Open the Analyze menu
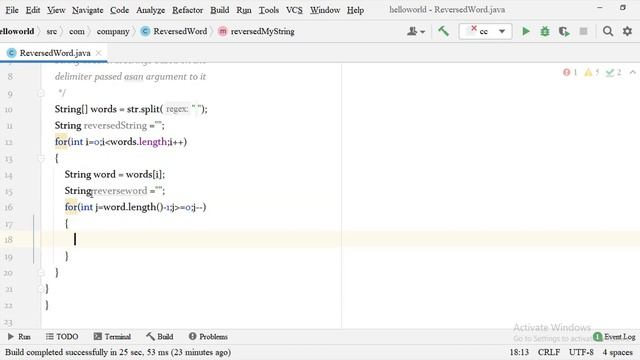This screenshot has height=360, width=640. click(x=150, y=10)
